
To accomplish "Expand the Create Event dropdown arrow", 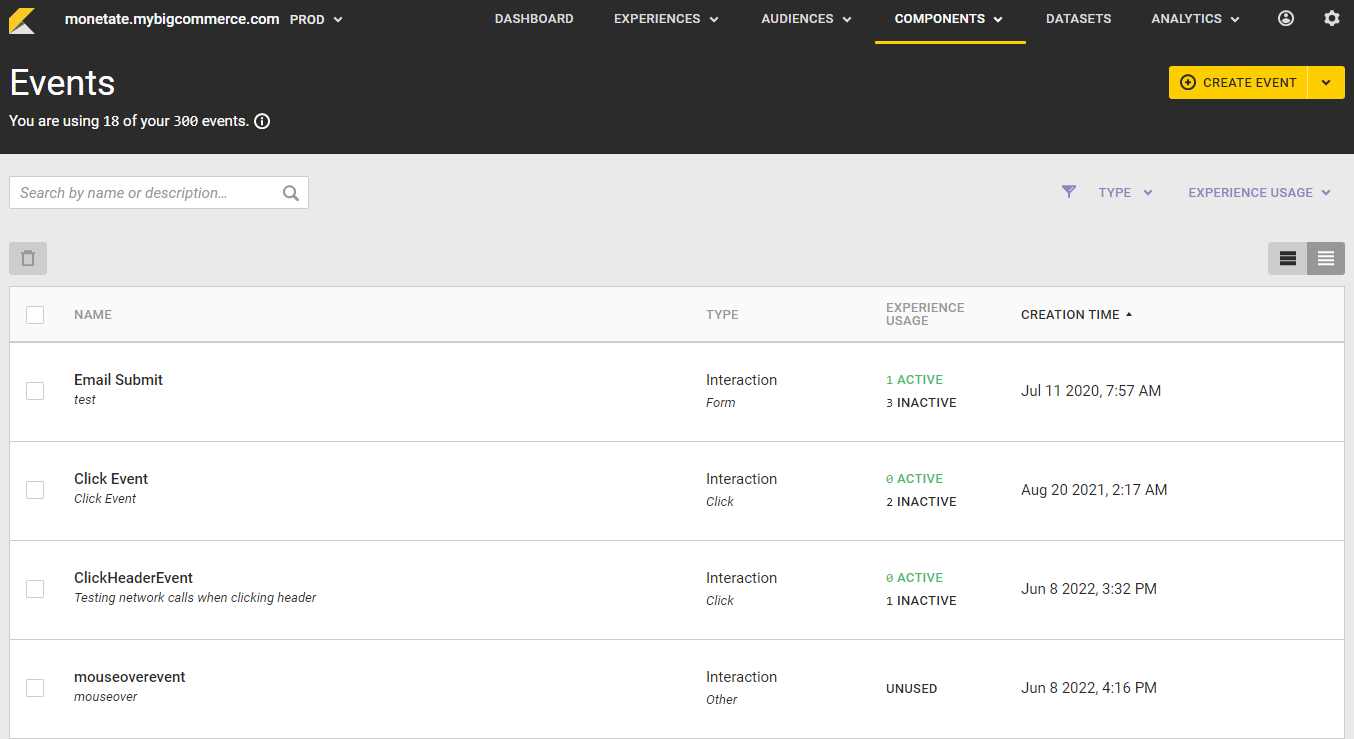I will point(1326,83).
